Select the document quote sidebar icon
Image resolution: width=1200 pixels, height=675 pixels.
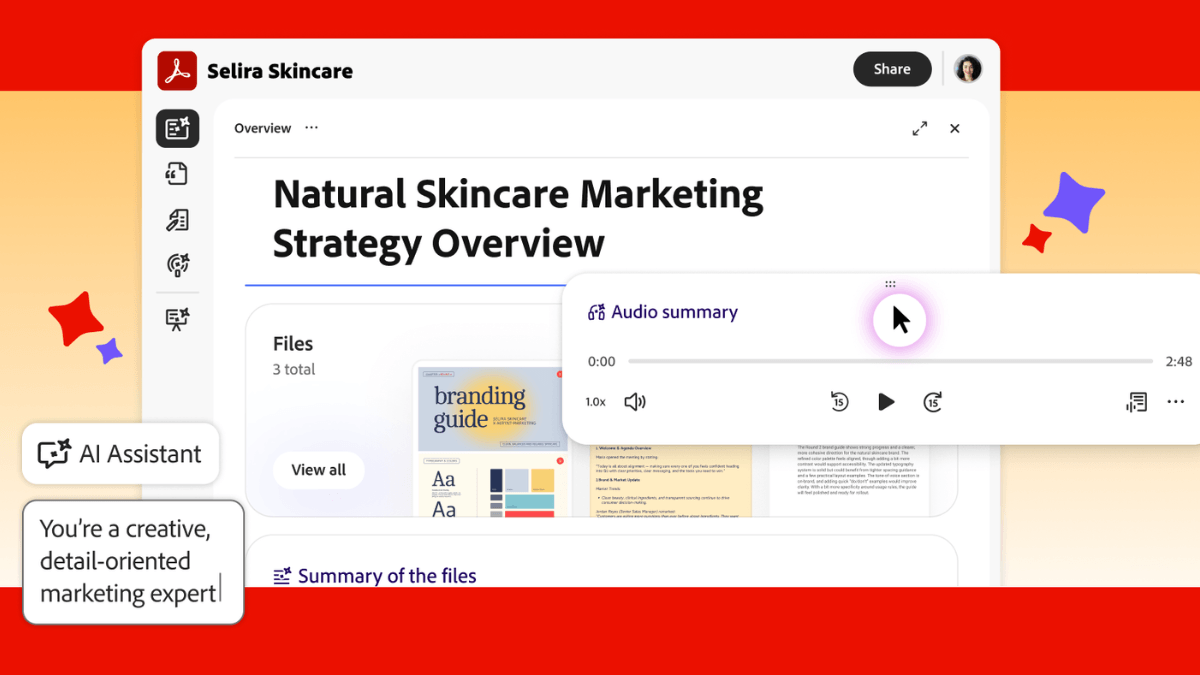[x=177, y=174]
